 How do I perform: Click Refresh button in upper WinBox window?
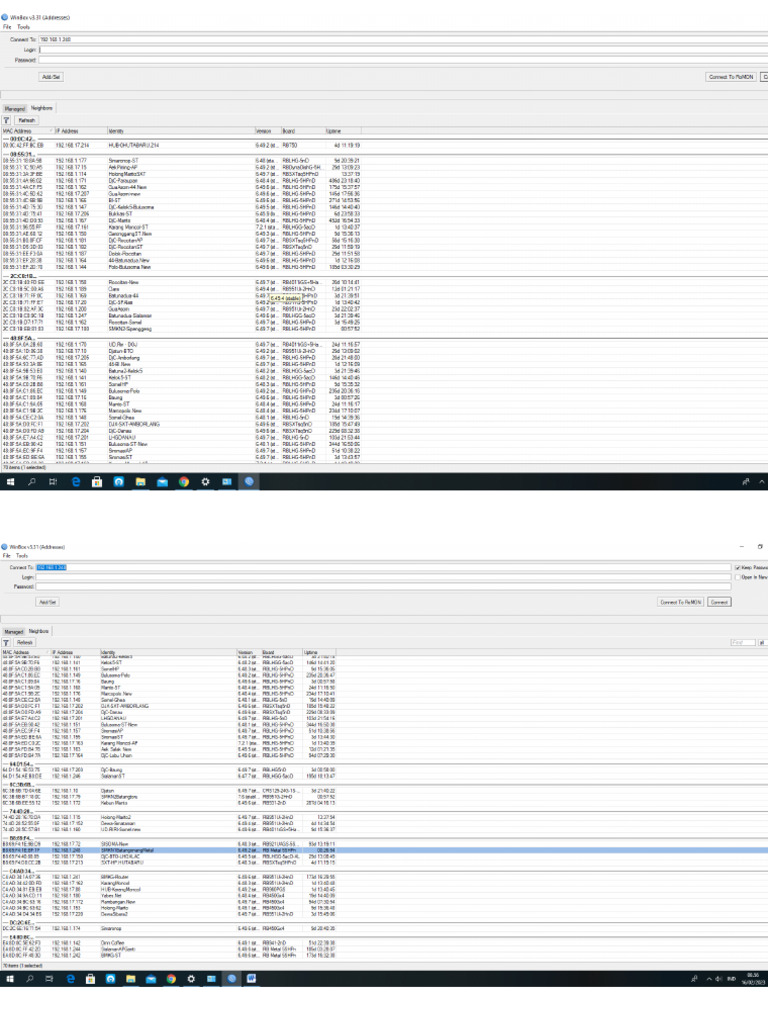26,120
